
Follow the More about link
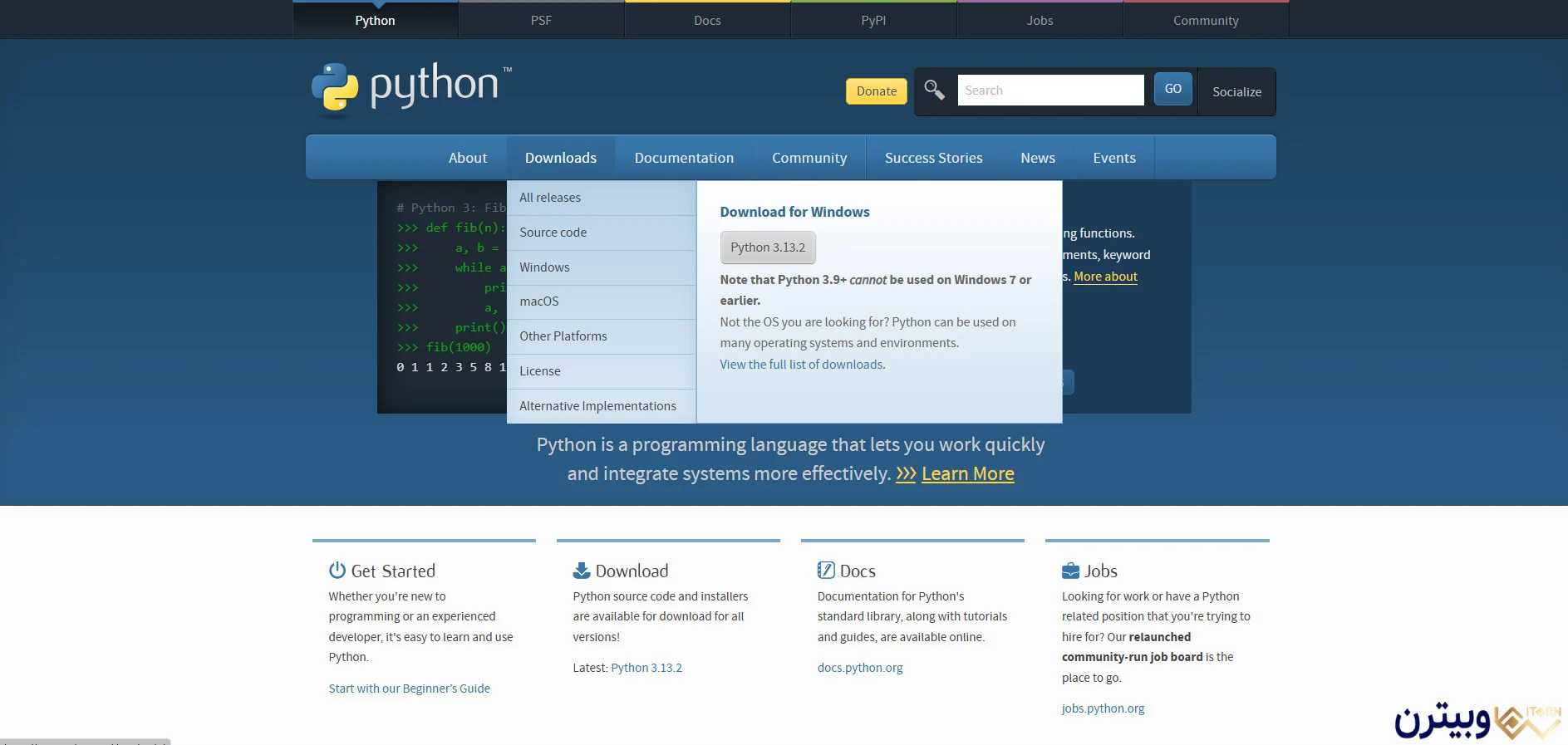tap(1105, 277)
